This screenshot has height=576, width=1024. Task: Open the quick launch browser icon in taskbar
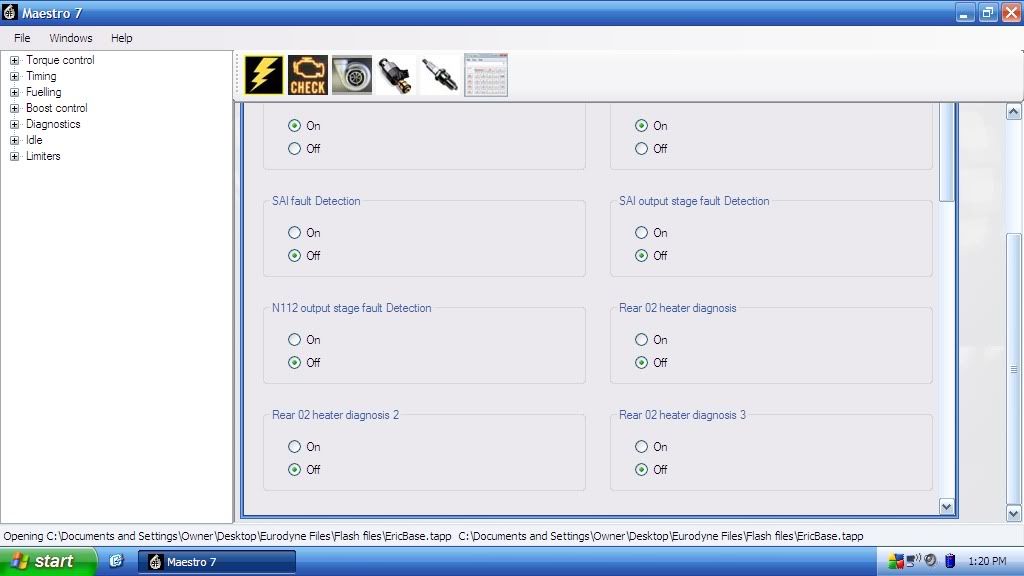point(116,561)
